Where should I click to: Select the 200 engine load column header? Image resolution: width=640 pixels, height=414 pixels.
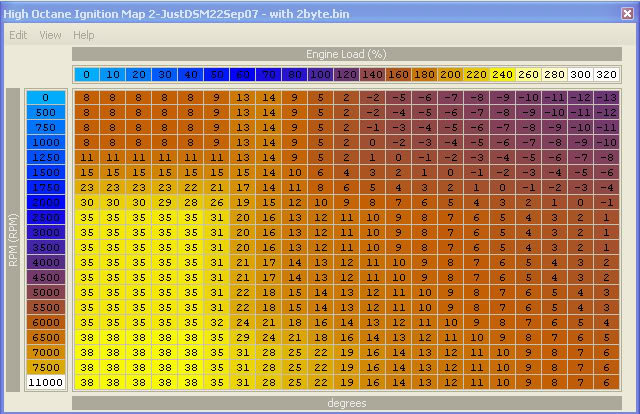point(450,75)
